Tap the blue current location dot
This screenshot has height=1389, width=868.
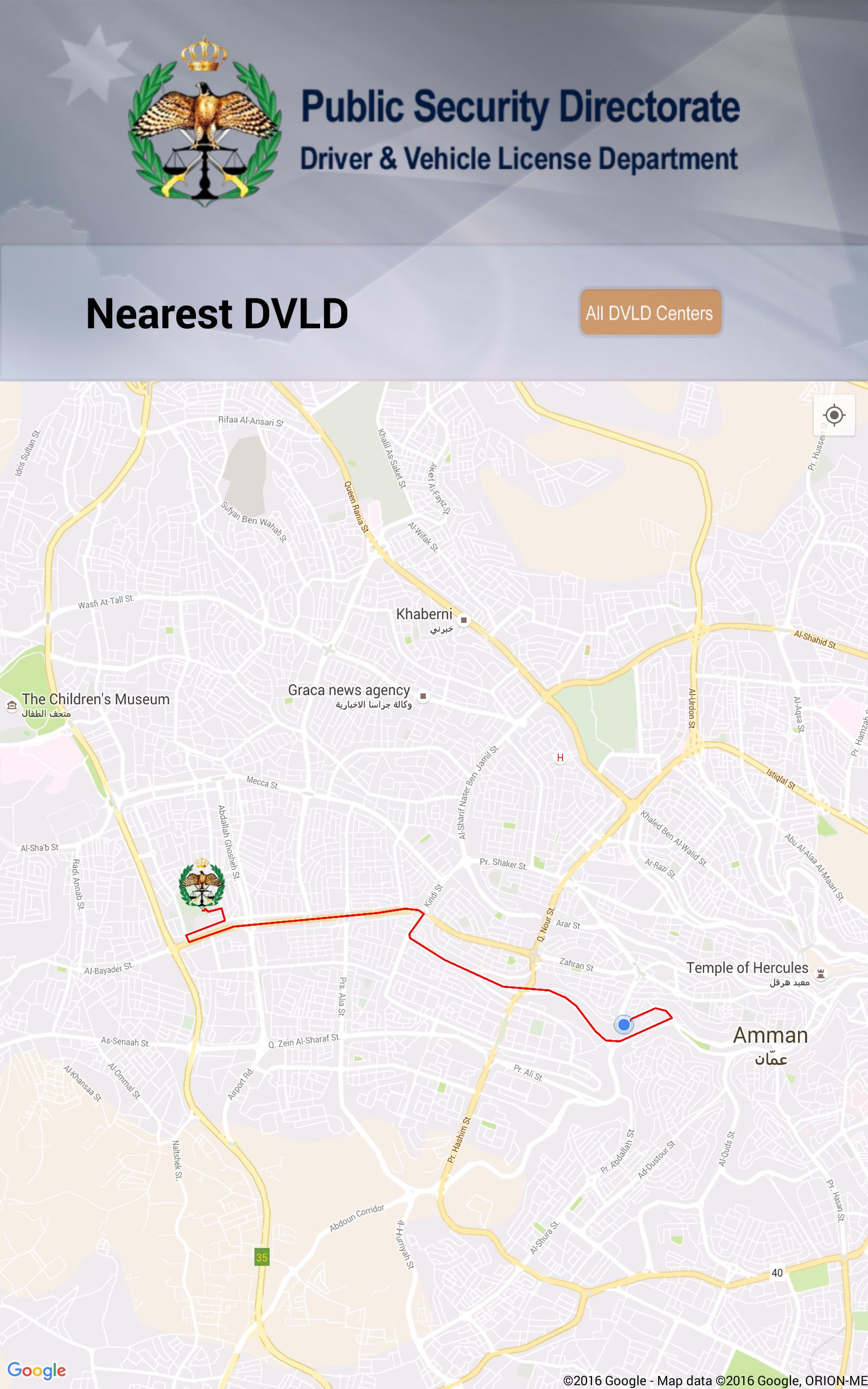(x=623, y=1024)
